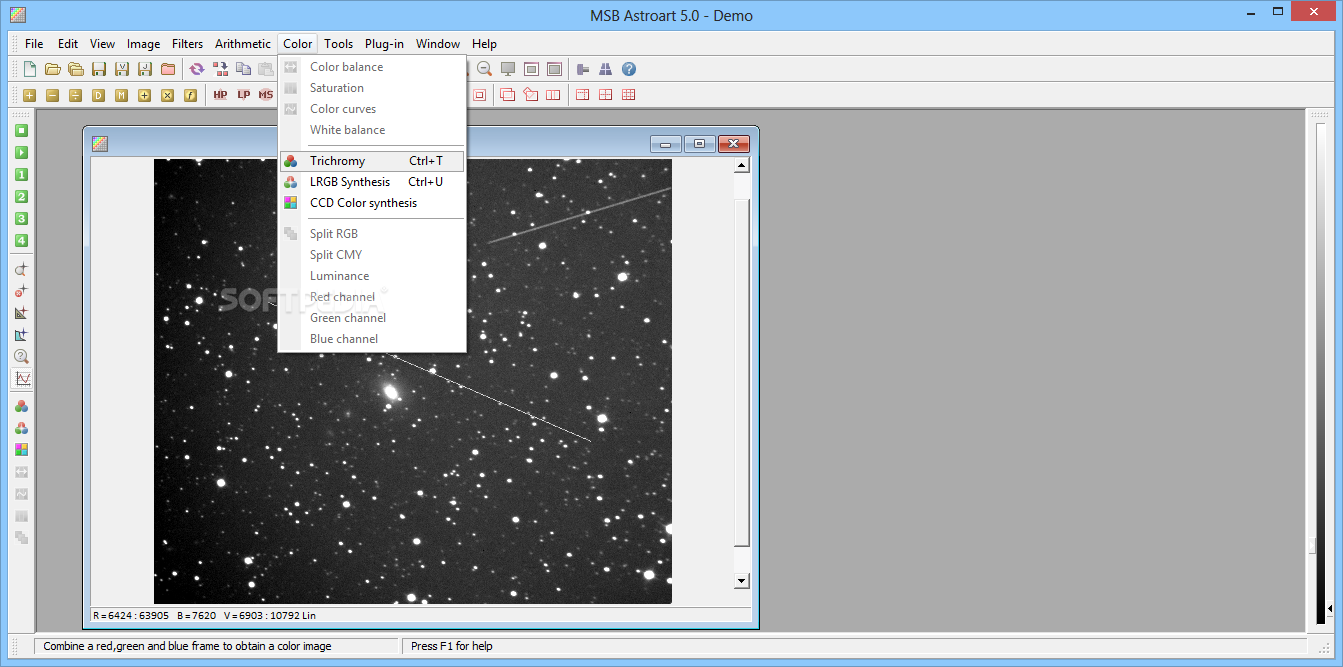
Task: Minimize the star image child window
Action: tap(665, 144)
